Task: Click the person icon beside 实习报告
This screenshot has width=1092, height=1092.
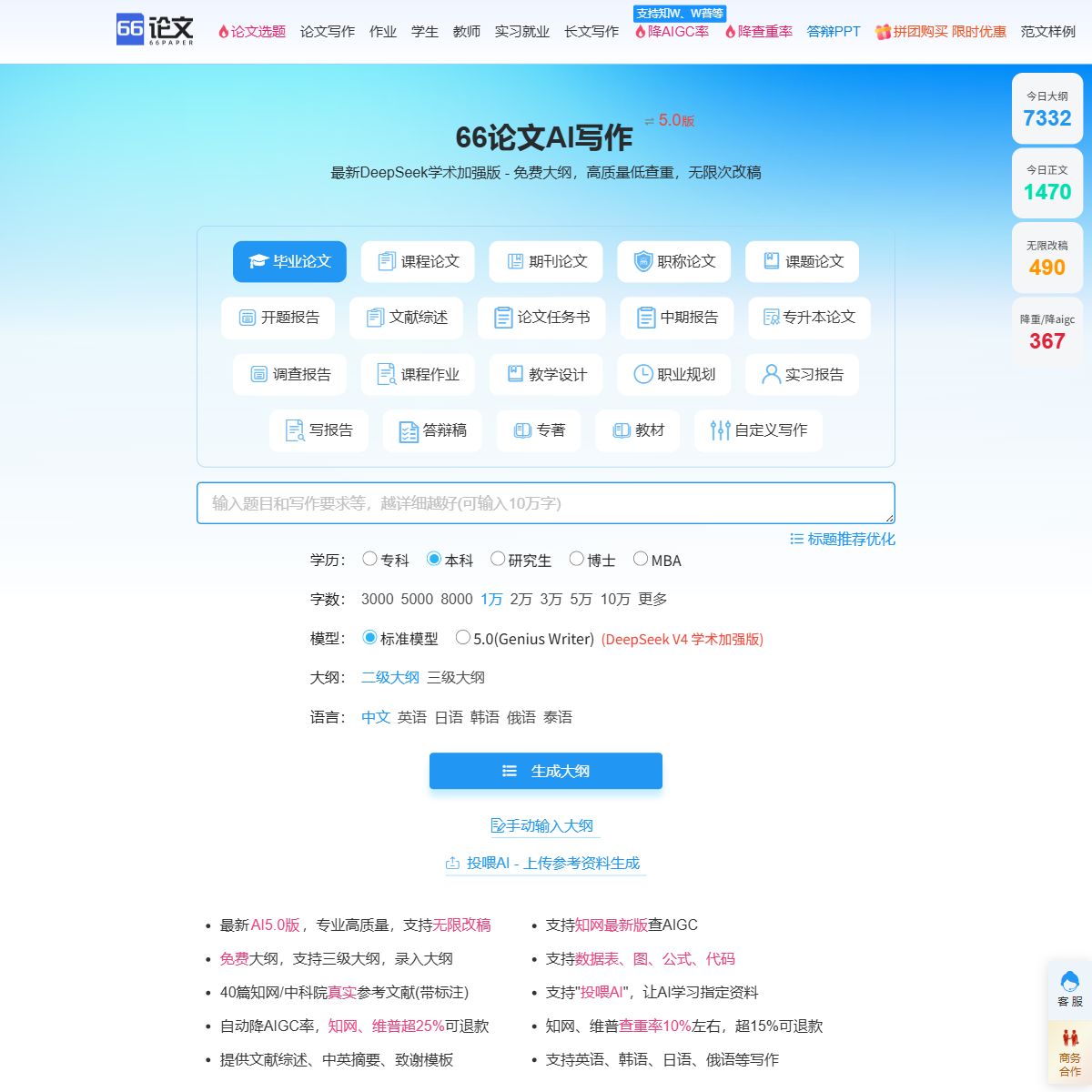Action: 771,374
